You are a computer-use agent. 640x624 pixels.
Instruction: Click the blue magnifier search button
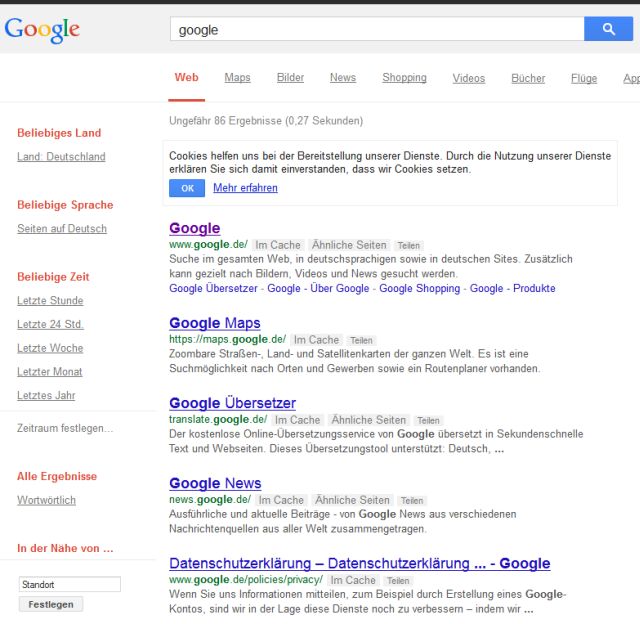point(608,29)
